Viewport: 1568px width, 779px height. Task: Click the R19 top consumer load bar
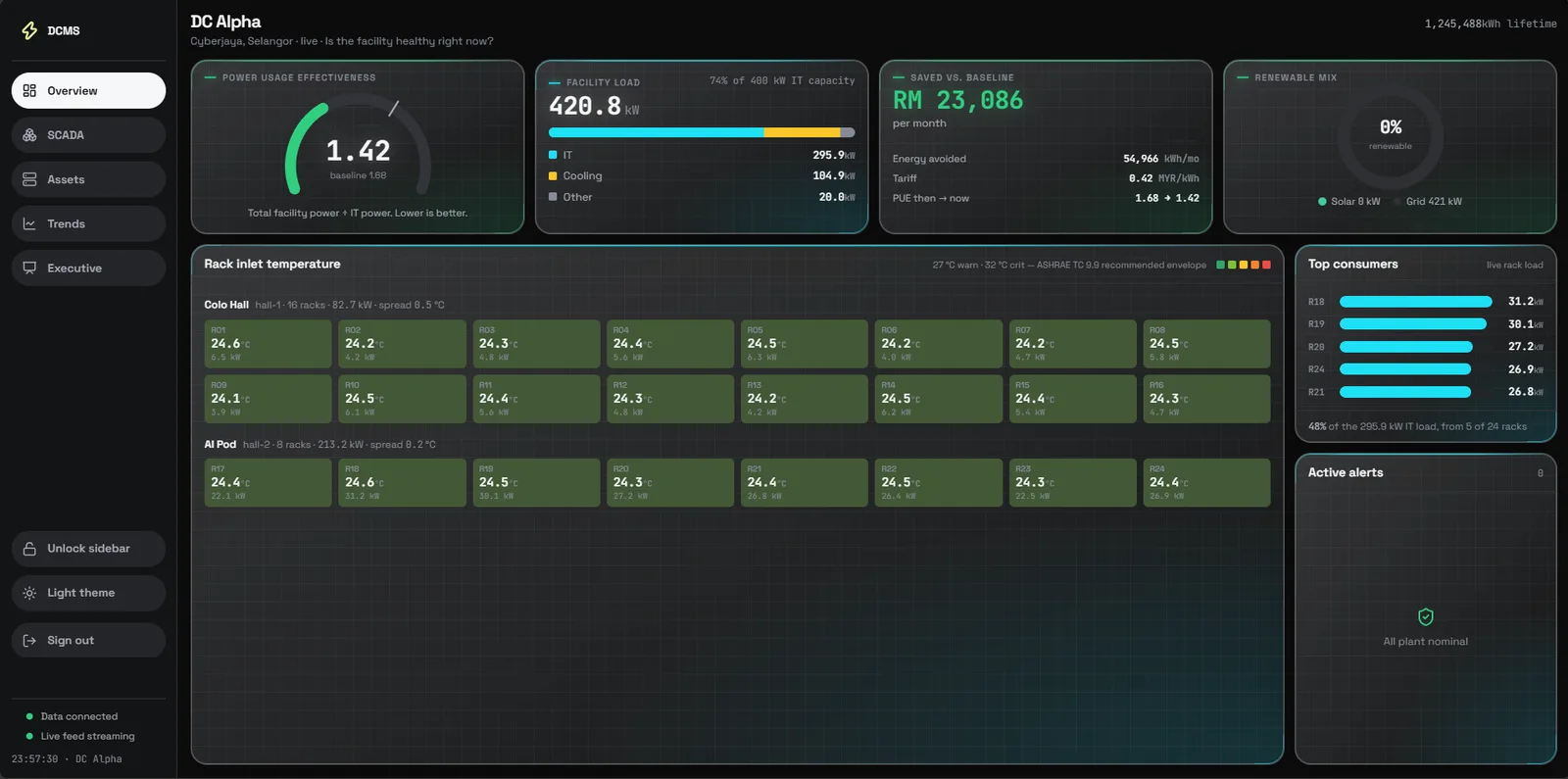click(x=1413, y=324)
